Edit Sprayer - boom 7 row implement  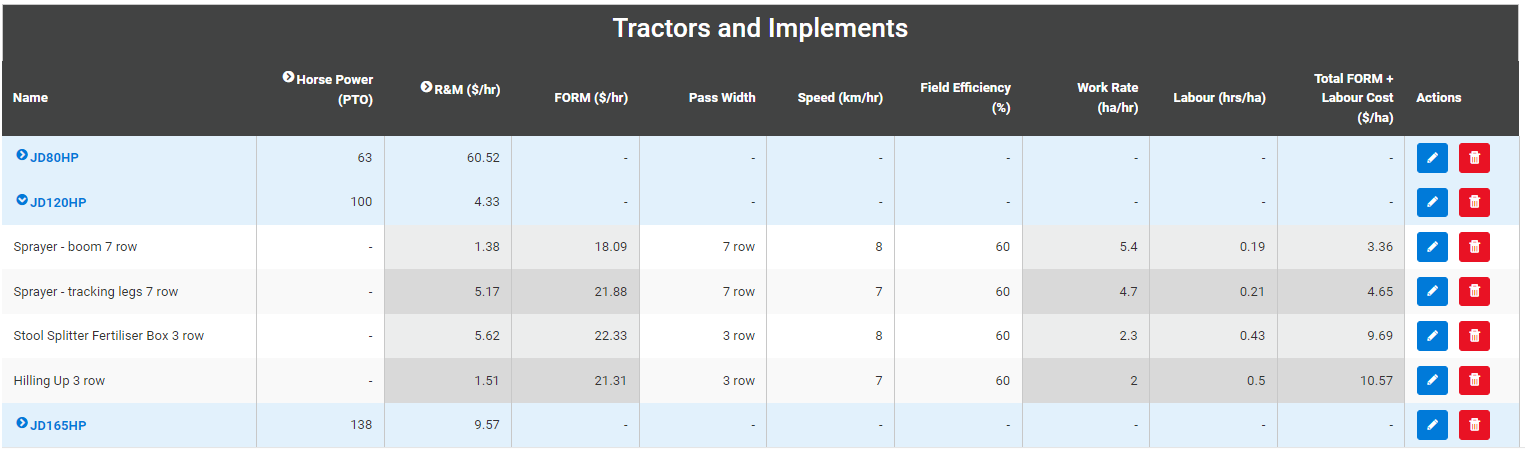click(1432, 247)
